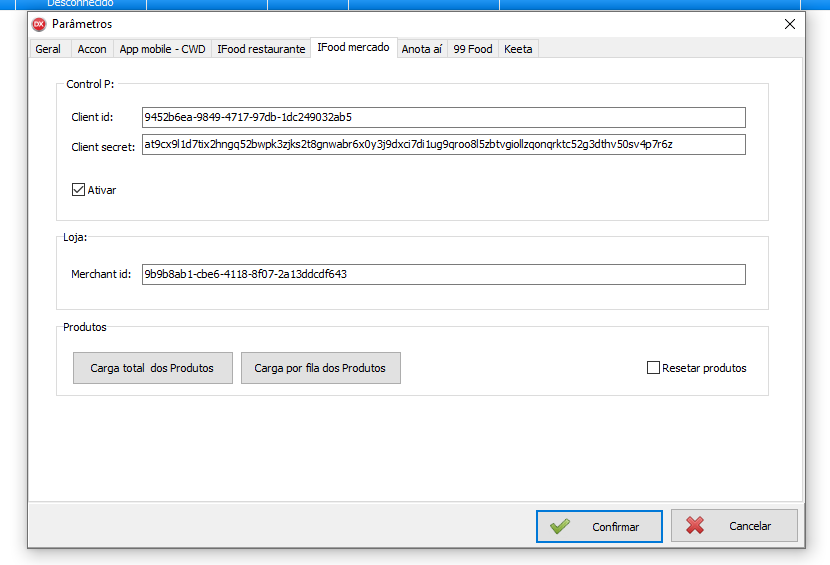Go to the Keeta tab

(x=518, y=49)
